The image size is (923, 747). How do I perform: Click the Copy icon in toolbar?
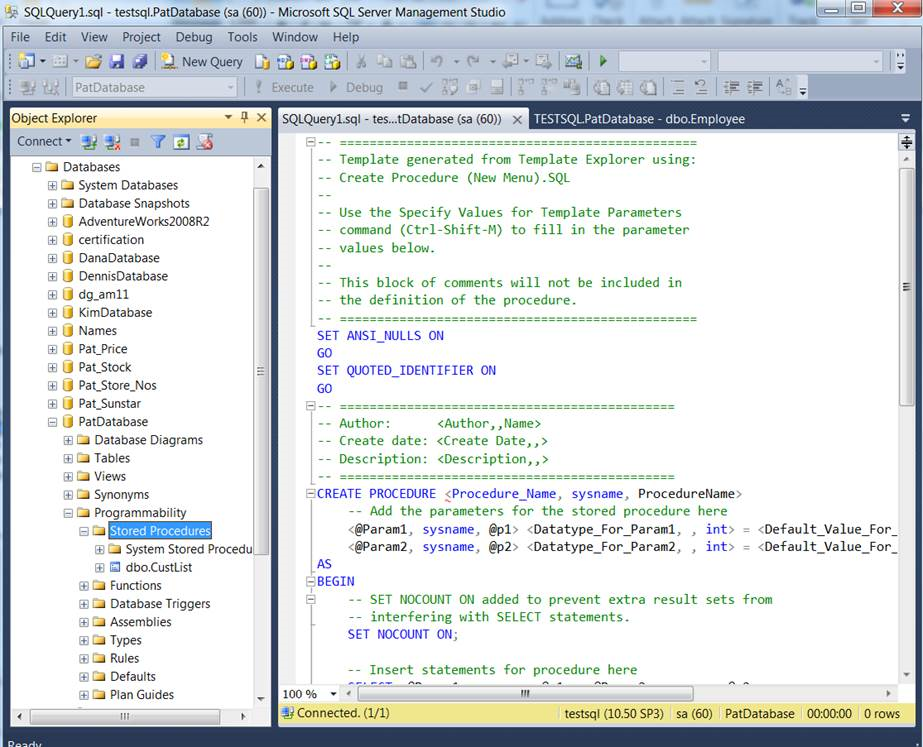(x=384, y=61)
